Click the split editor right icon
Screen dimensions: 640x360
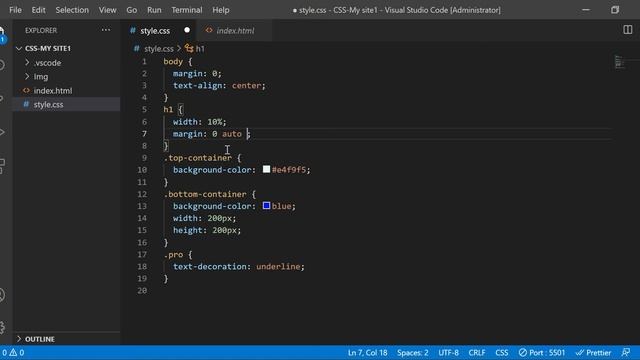point(627,30)
